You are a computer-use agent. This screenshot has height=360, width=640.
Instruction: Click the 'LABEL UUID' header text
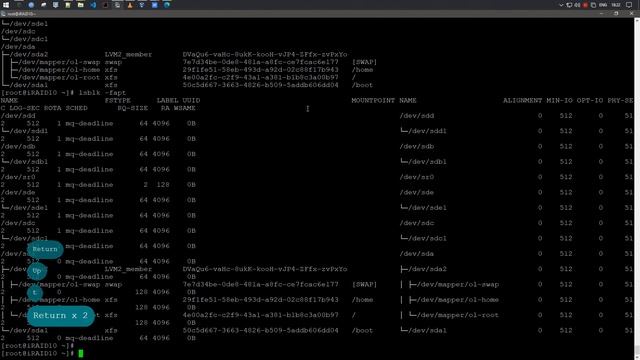click(x=178, y=100)
